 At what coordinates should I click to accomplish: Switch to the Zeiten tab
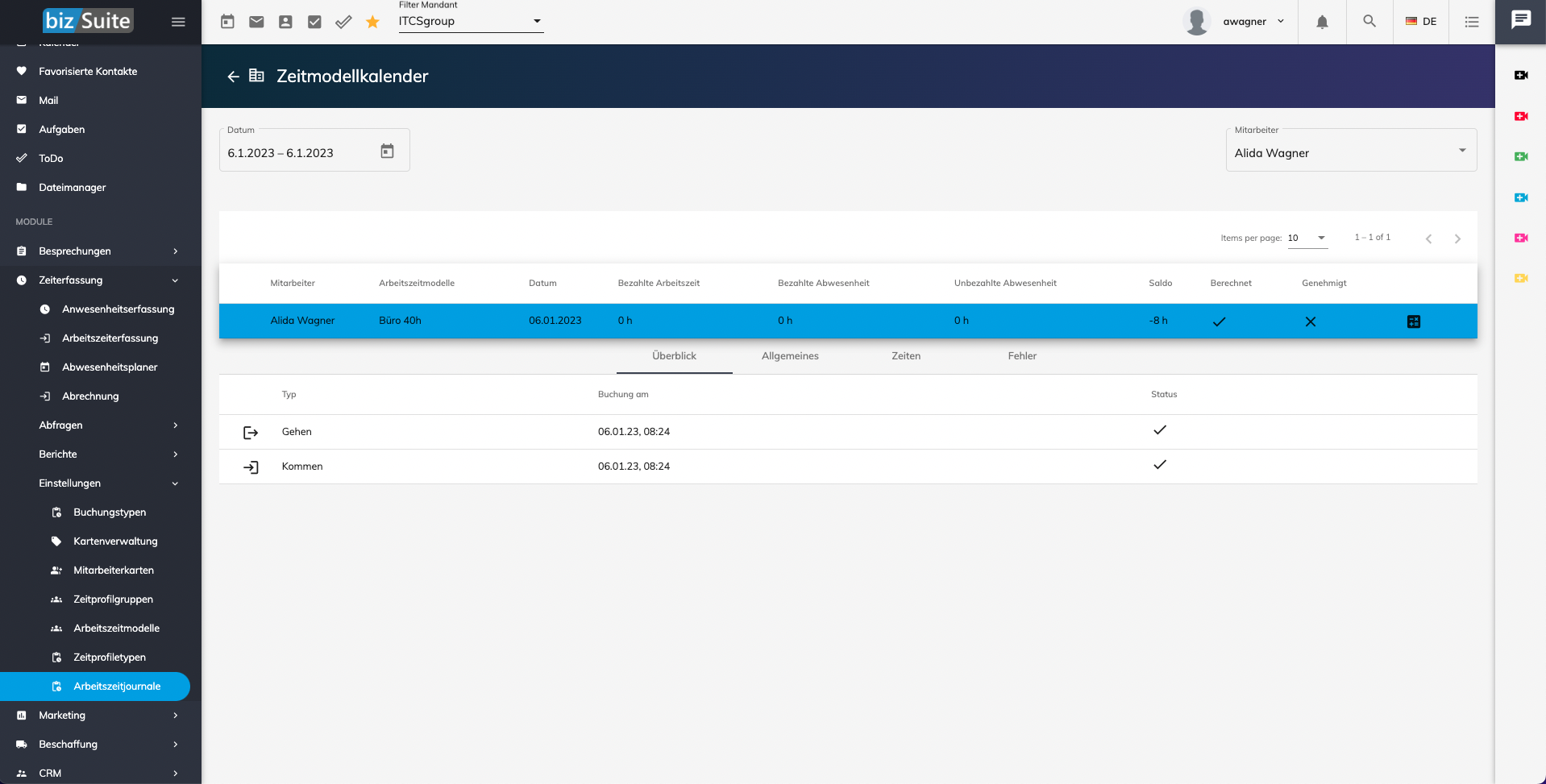tap(905, 356)
